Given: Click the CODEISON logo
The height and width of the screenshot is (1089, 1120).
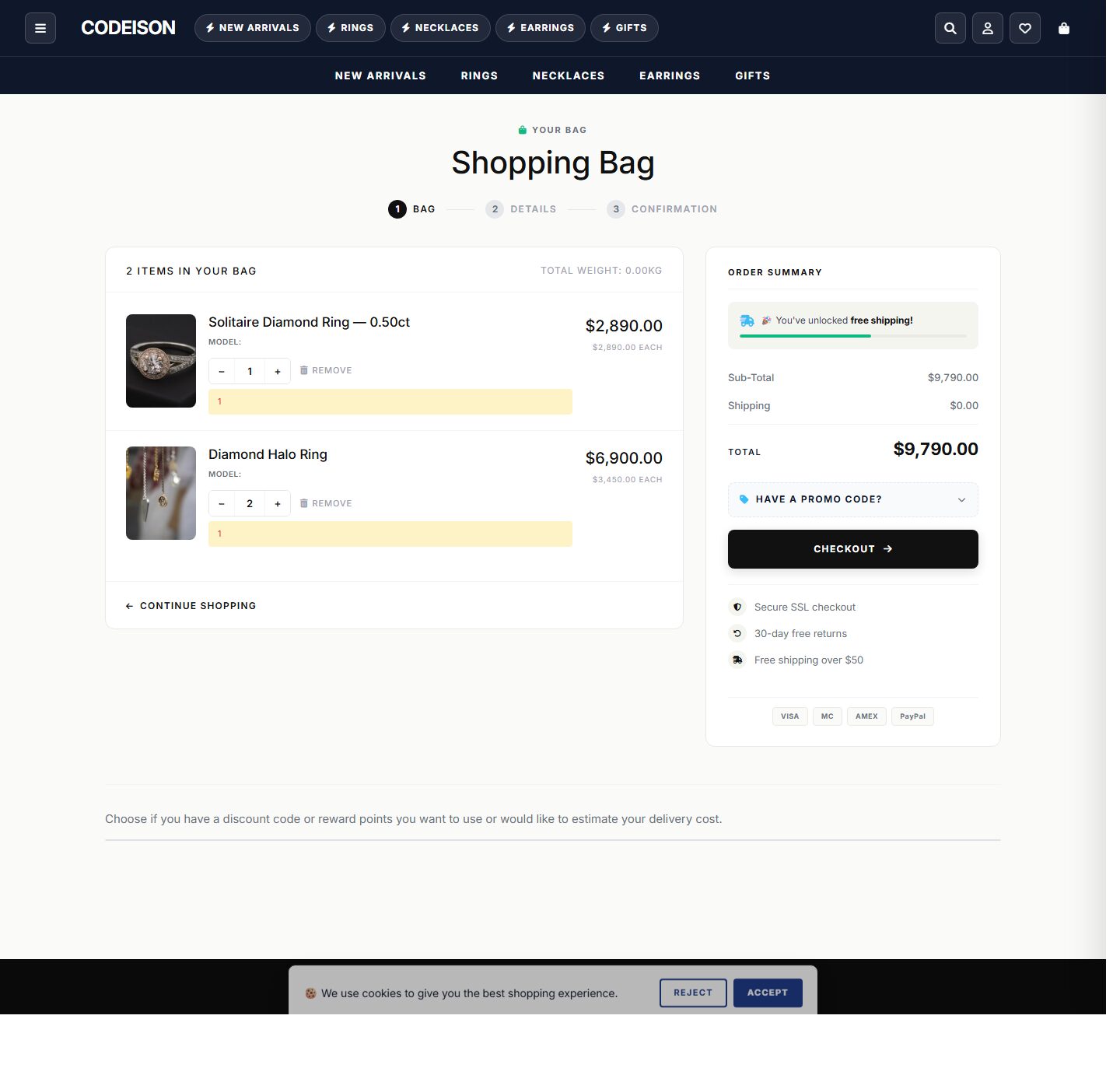Looking at the screenshot, I should 128,28.
